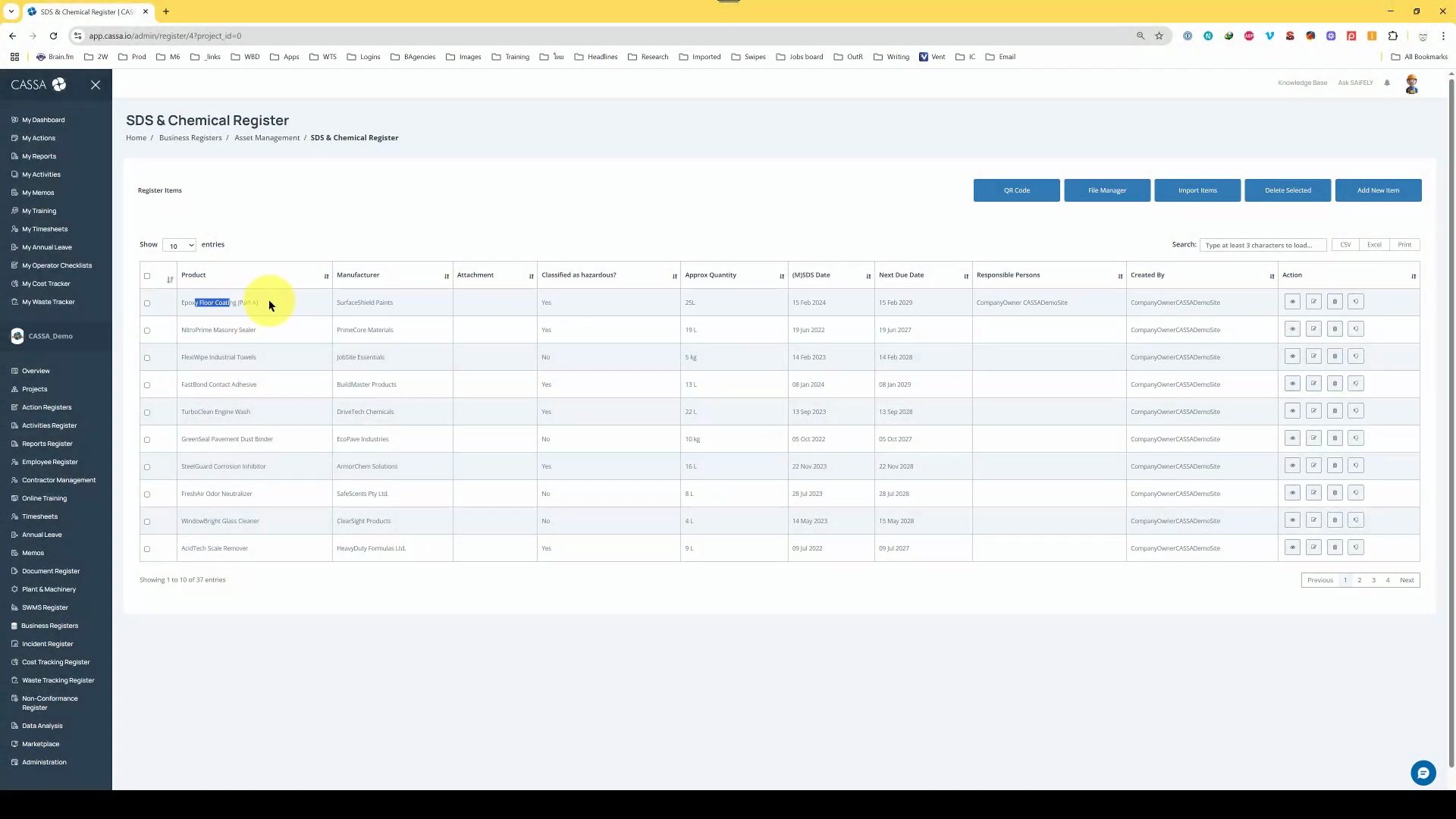
Task: Click Asset Management breadcrumb link
Action: click(x=267, y=138)
